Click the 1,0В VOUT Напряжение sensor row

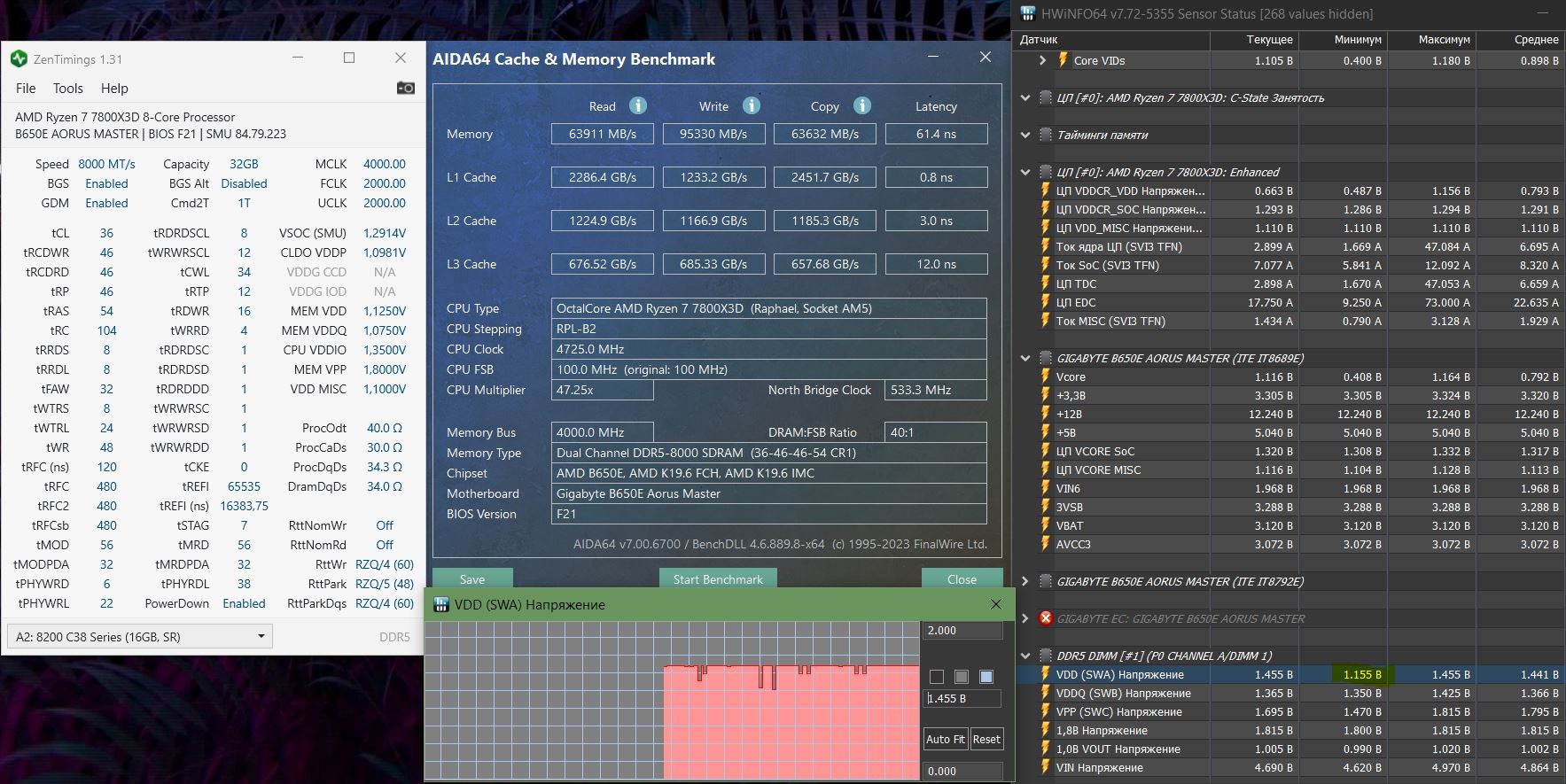pyautogui.click(x=1289, y=749)
